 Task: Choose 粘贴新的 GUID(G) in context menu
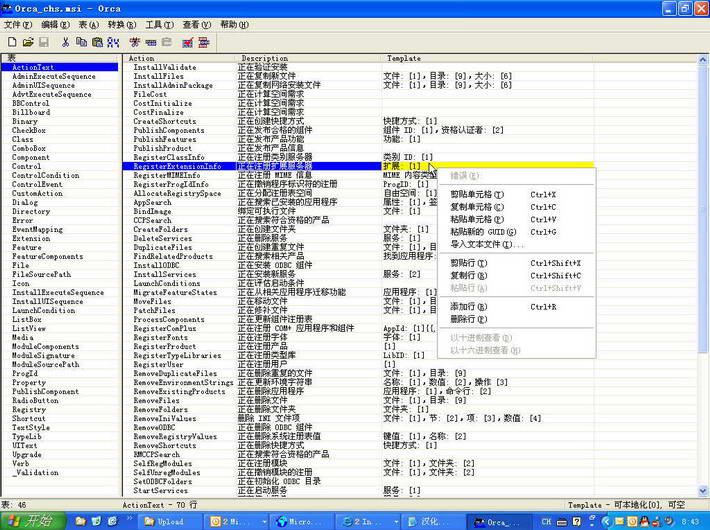(x=516, y=232)
